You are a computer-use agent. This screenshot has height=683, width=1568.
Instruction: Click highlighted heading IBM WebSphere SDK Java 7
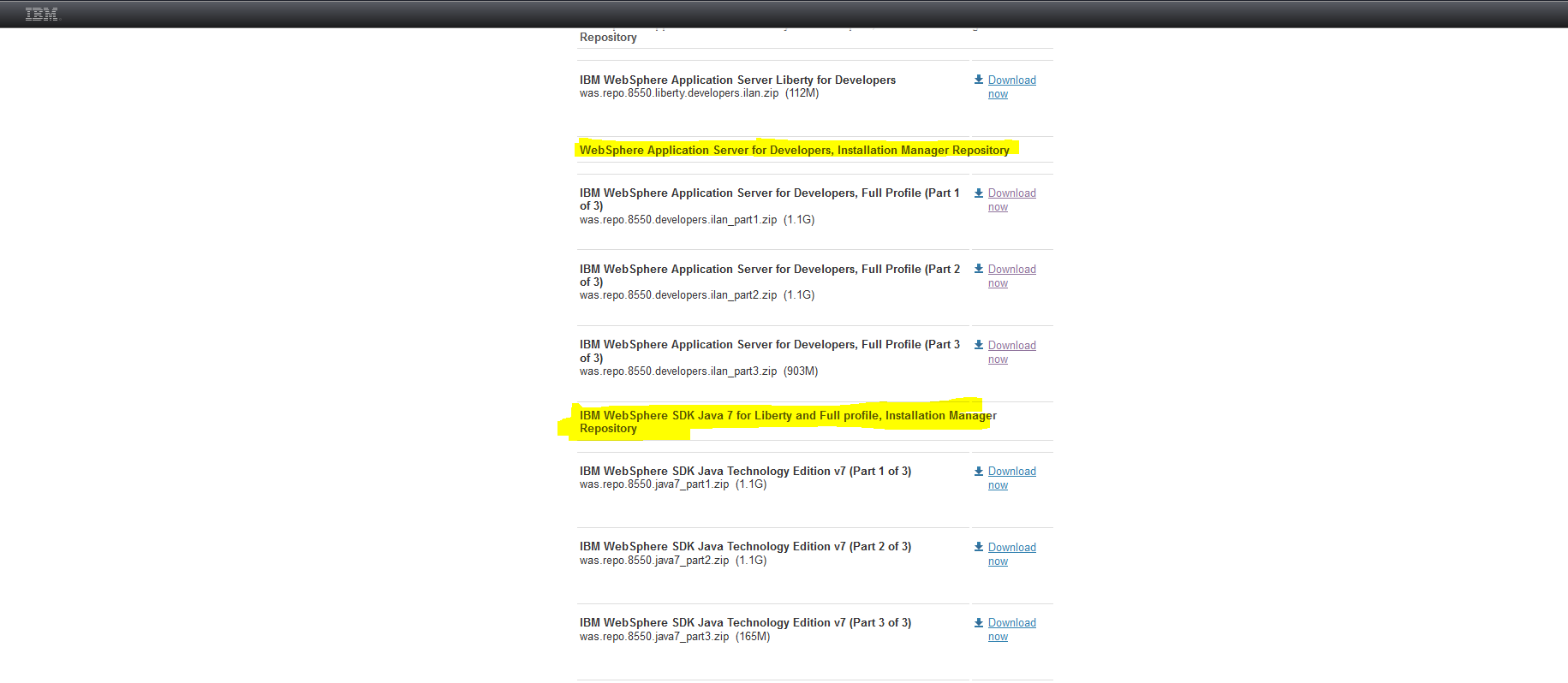coord(788,422)
